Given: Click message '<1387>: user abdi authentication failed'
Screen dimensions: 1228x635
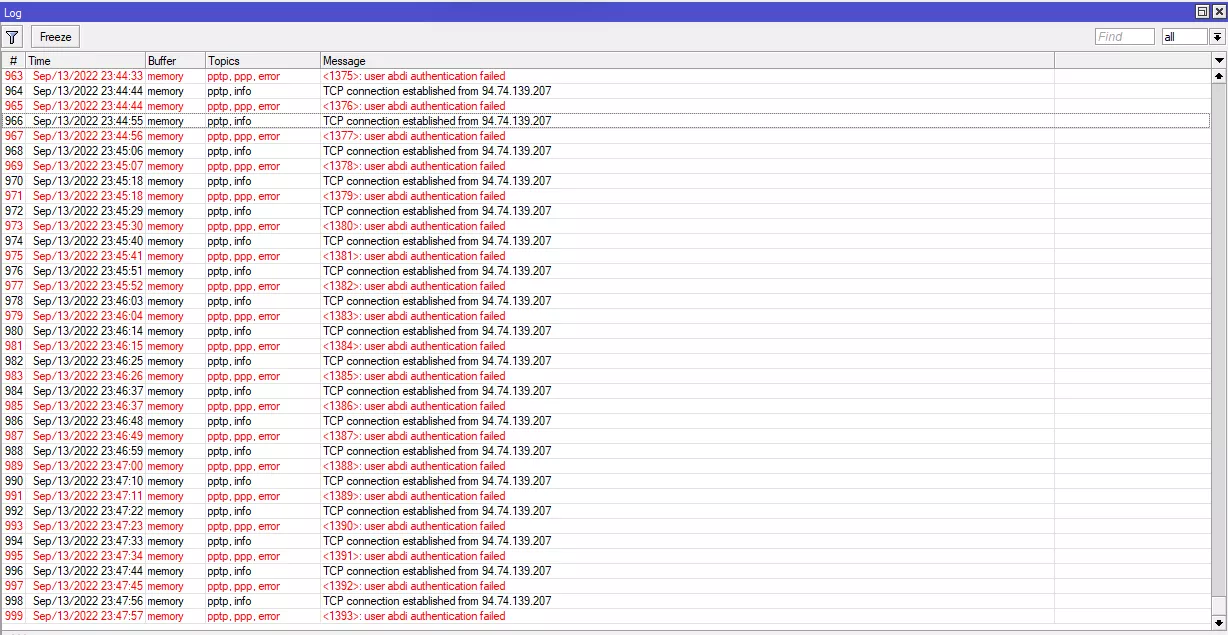Looking at the screenshot, I should click(x=414, y=436).
